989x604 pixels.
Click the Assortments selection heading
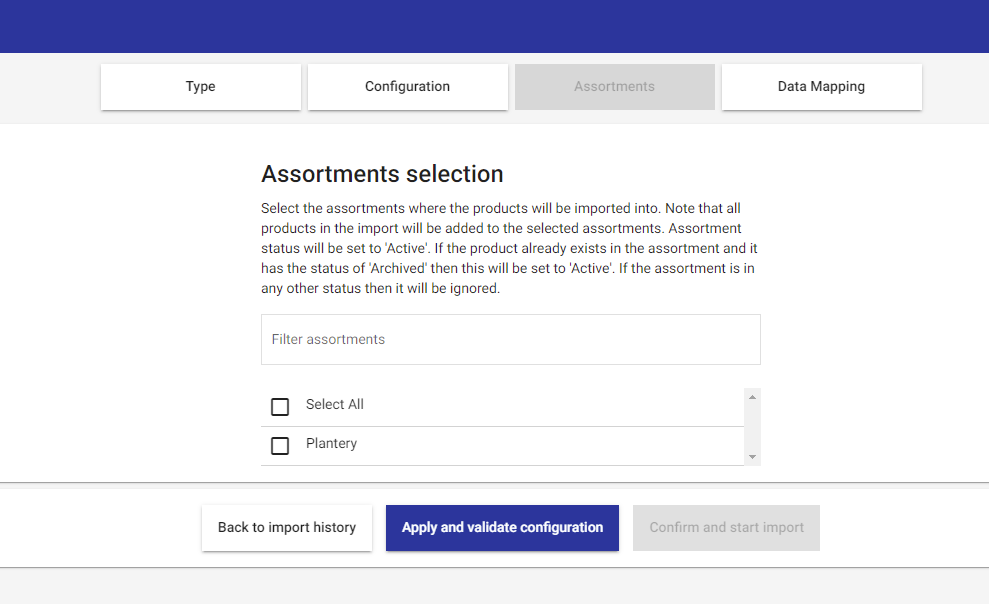point(382,174)
